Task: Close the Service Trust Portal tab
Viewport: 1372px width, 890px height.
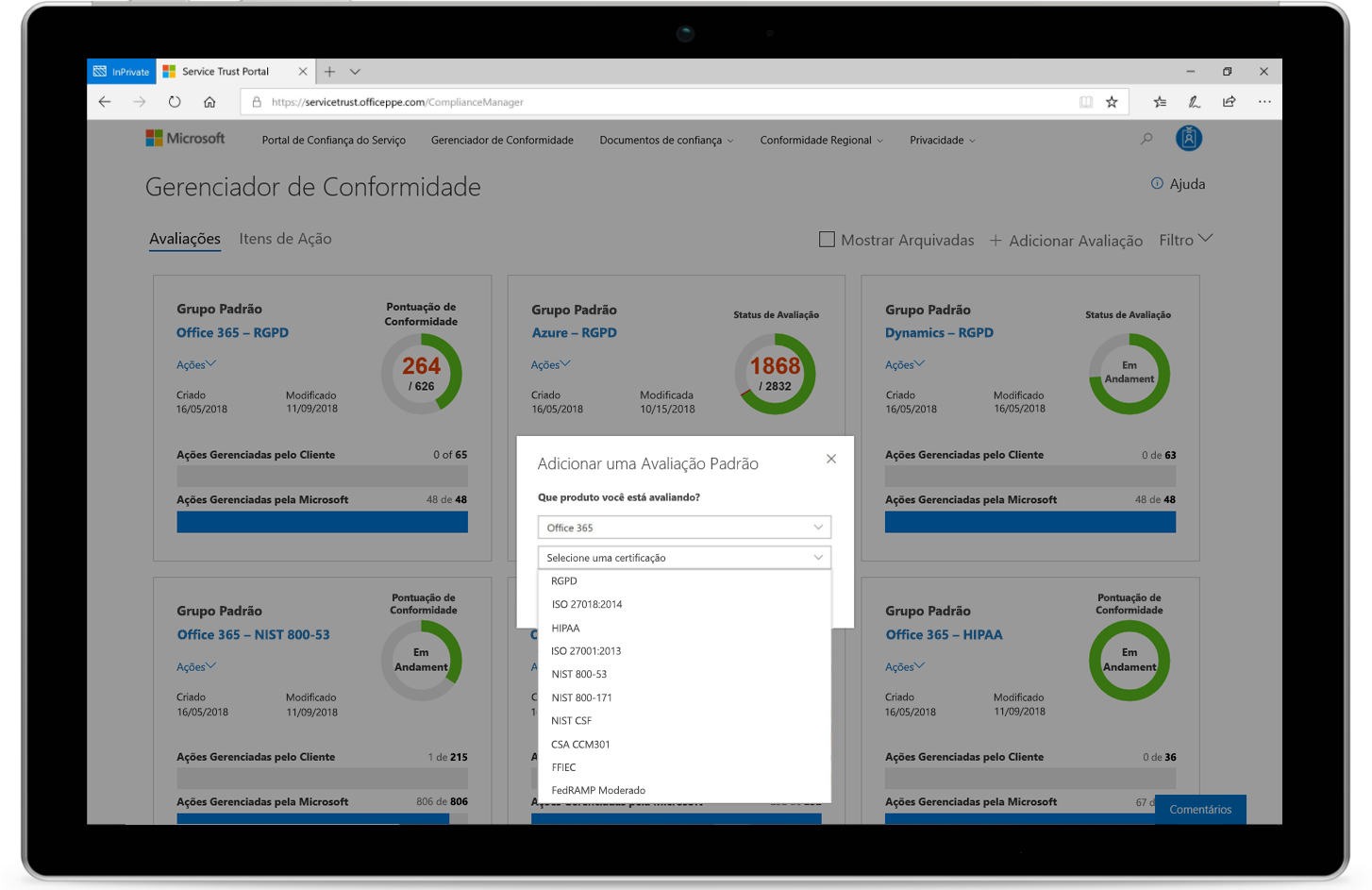Action: tap(303, 72)
